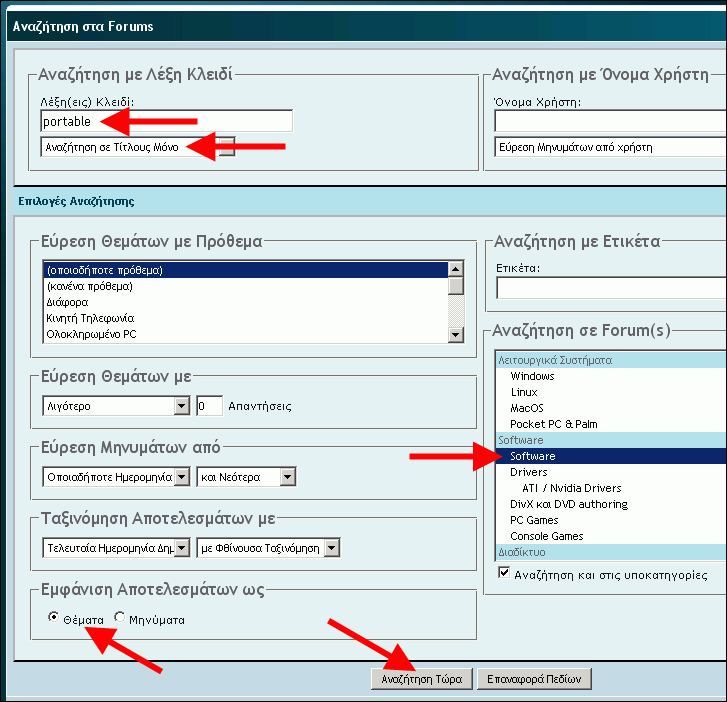Select 'Διάφορα' prefix option
The height and width of the screenshot is (702, 727).
click(246, 302)
